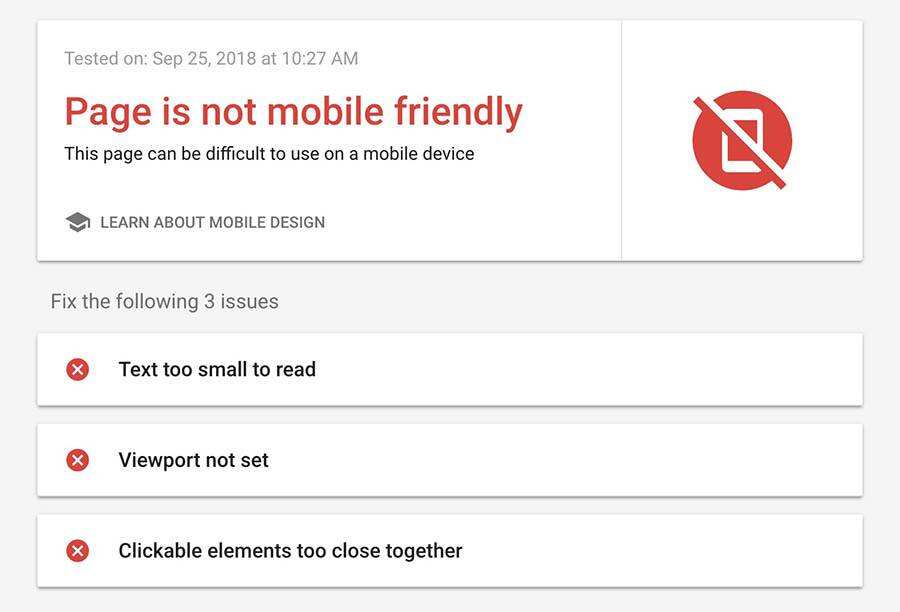900x612 pixels.
Task: Click red X icon beside Viewport not set
Action: click(x=77, y=460)
